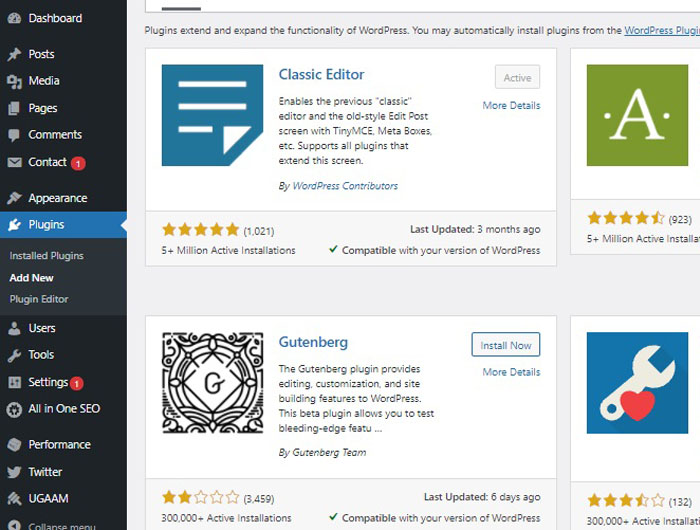Click the Posts pushpin icon
The image size is (700, 530).
tap(14, 54)
